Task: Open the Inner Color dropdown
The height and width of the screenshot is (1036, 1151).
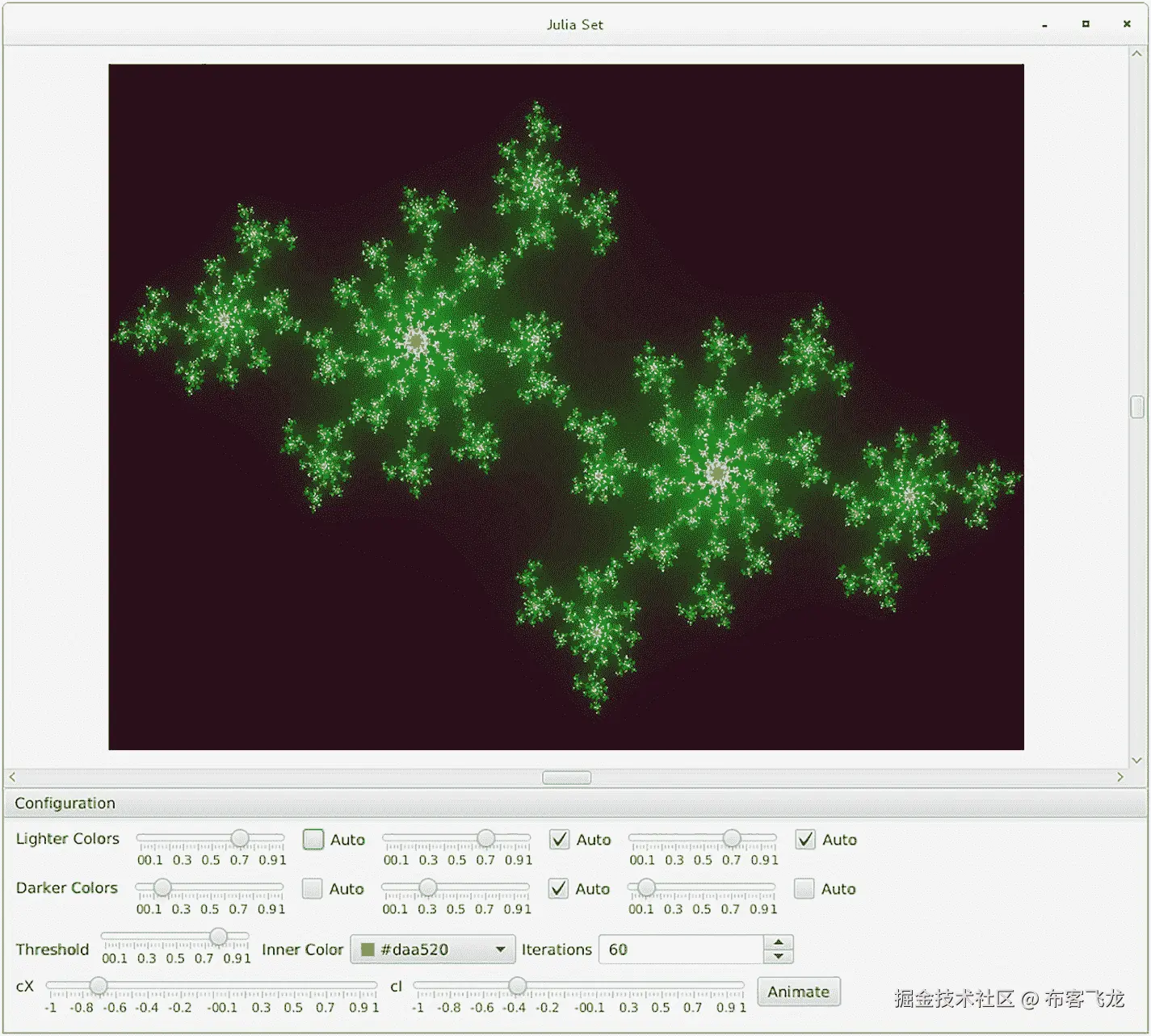Action: pyautogui.click(x=499, y=949)
